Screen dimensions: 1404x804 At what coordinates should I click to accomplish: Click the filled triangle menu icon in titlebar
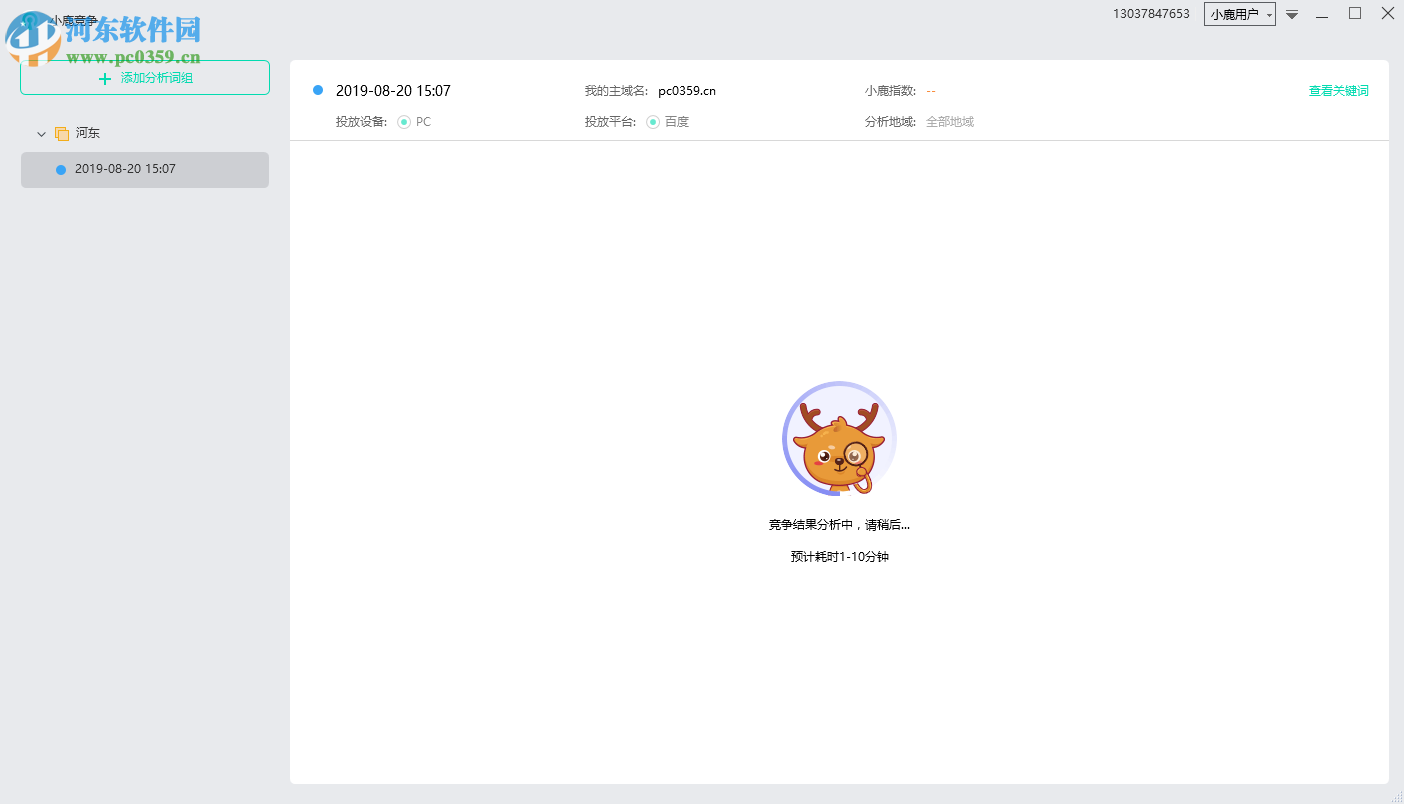[1292, 15]
